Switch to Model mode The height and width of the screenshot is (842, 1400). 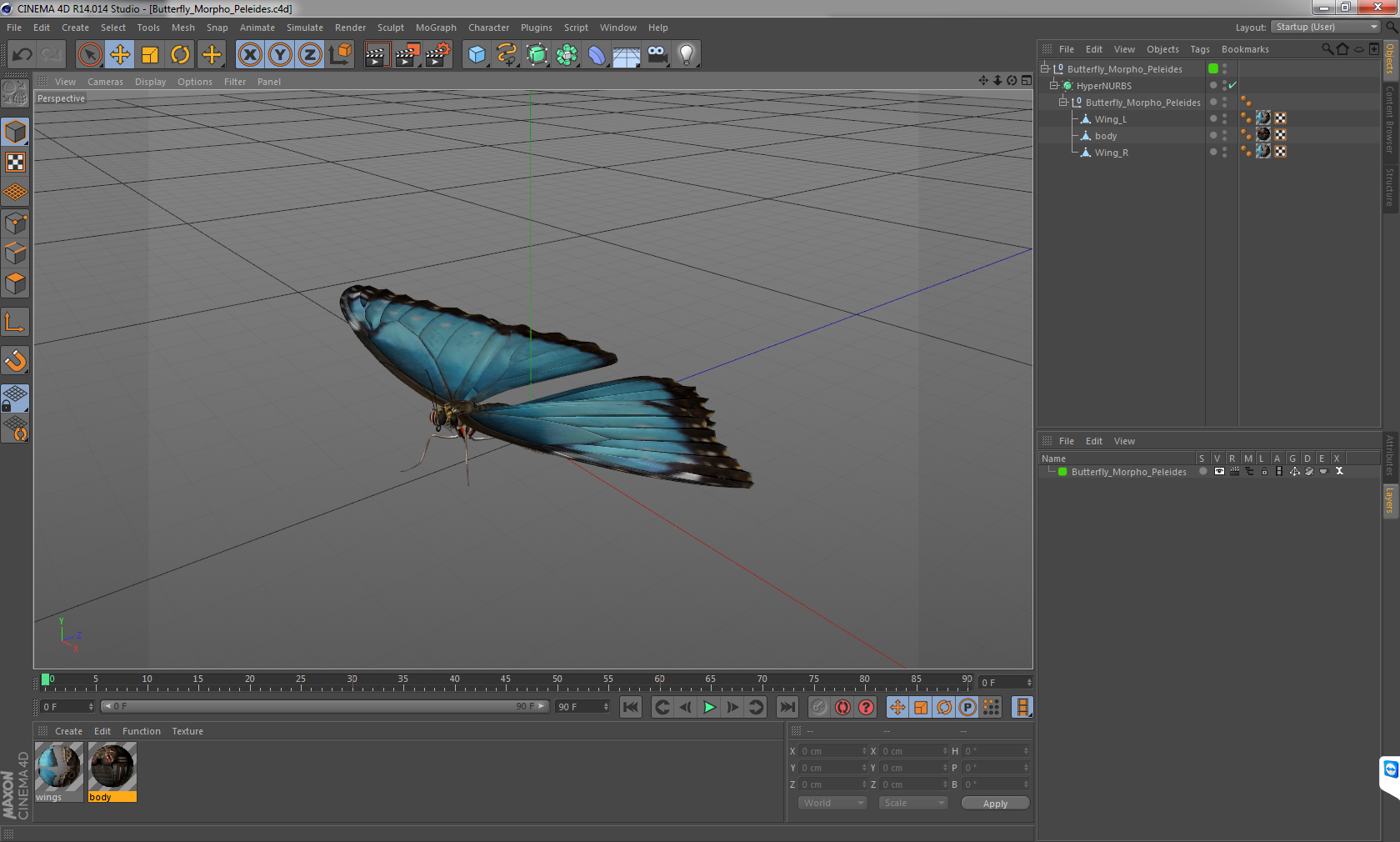click(x=15, y=132)
